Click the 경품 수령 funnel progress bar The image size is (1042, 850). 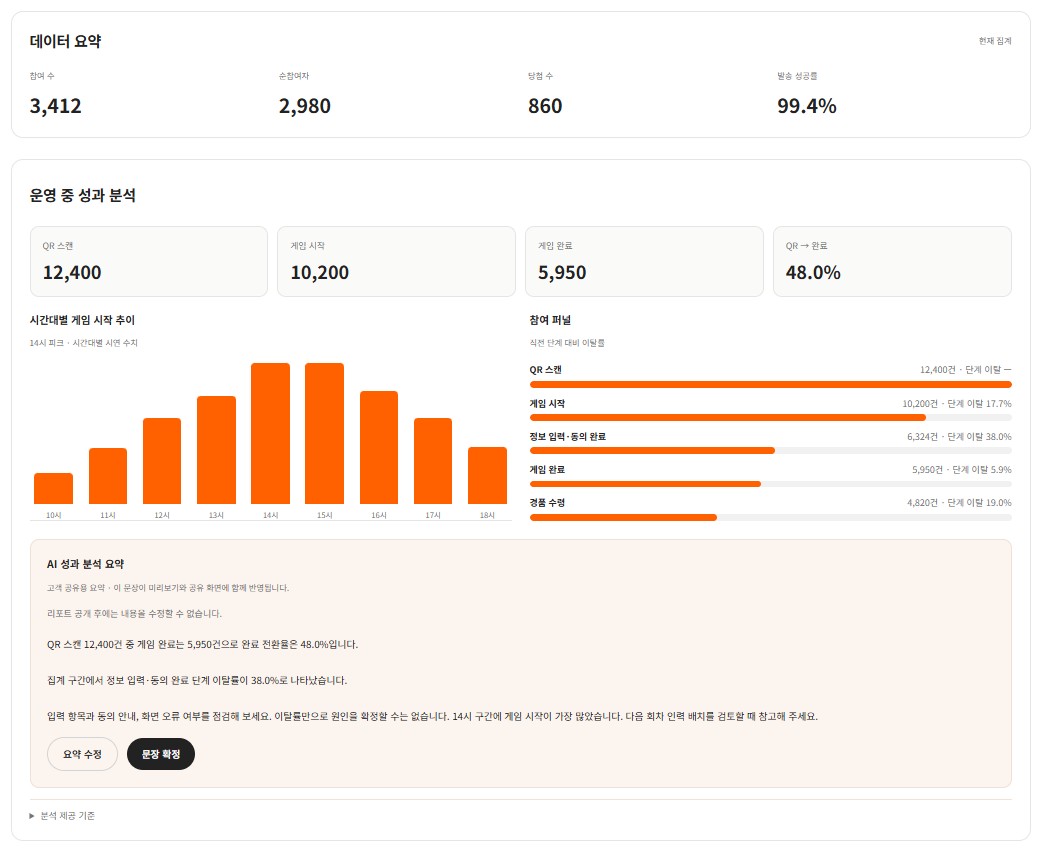tap(770, 517)
